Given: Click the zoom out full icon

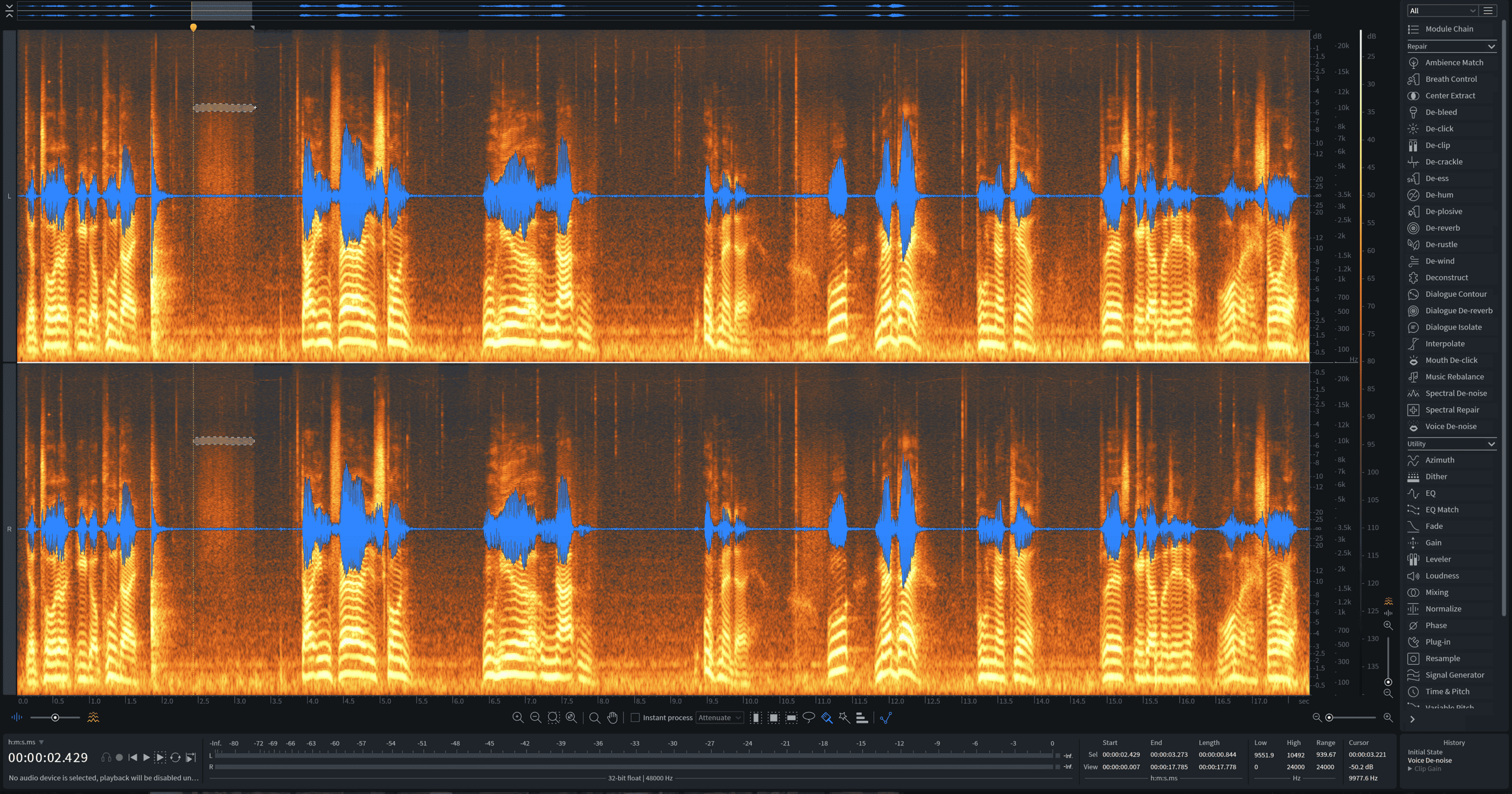Looking at the screenshot, I should tap(571, 718).
